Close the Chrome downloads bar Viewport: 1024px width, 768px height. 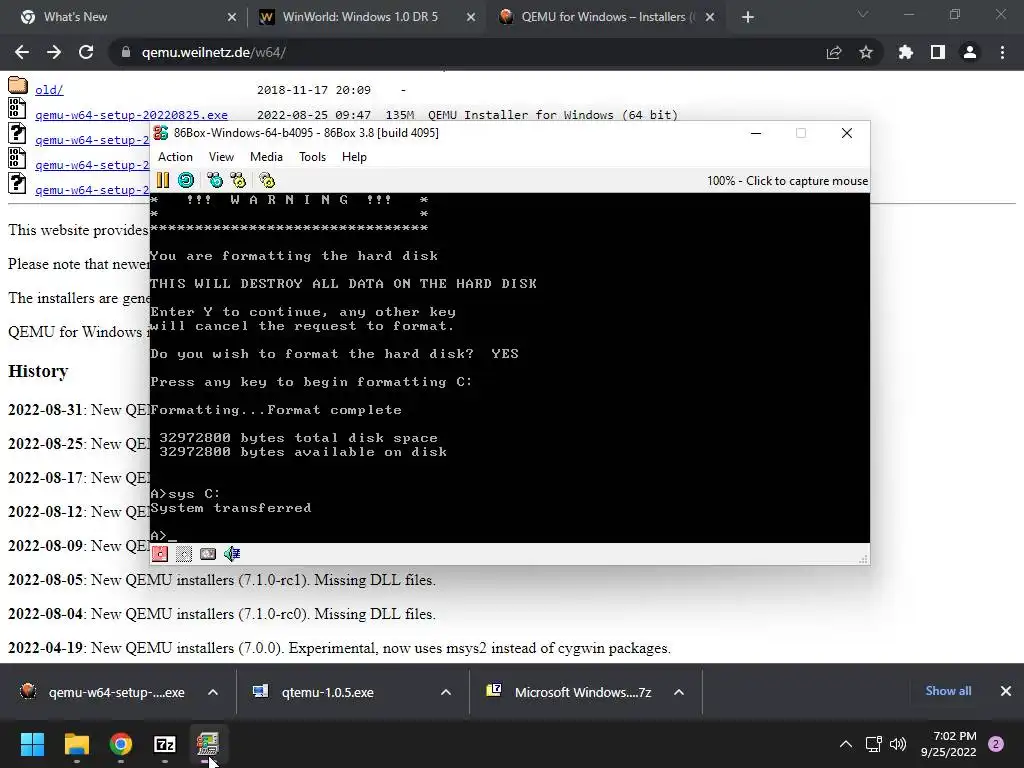(1006, 691)
